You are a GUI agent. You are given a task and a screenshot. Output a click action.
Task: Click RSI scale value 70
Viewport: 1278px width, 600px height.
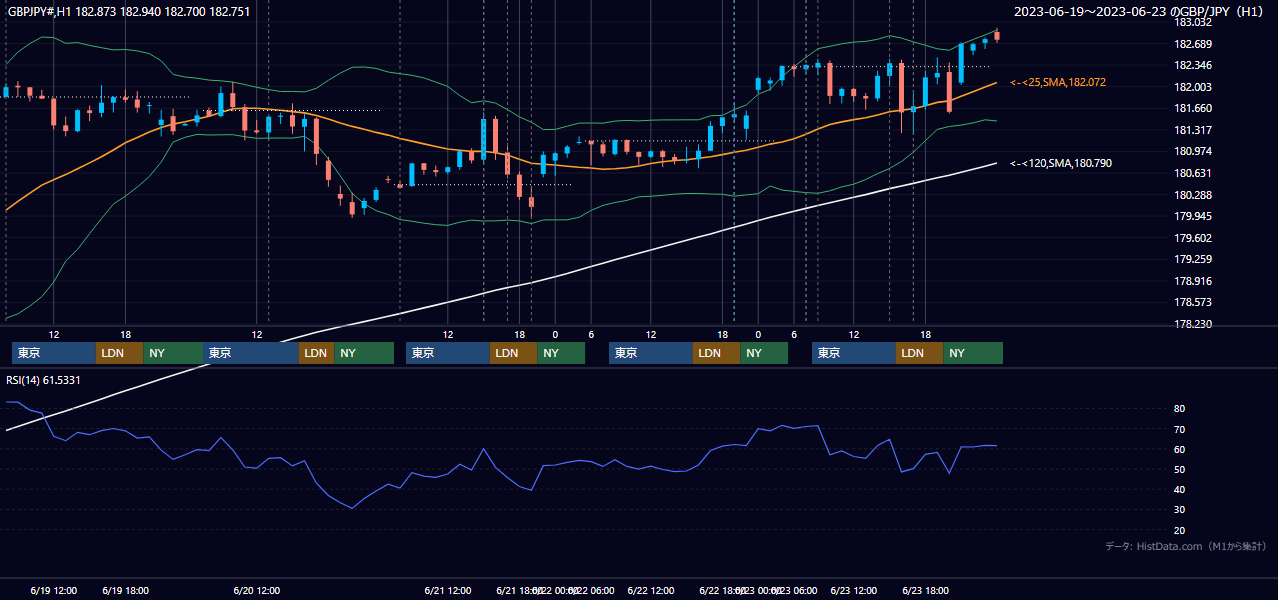coord(1180,429)
